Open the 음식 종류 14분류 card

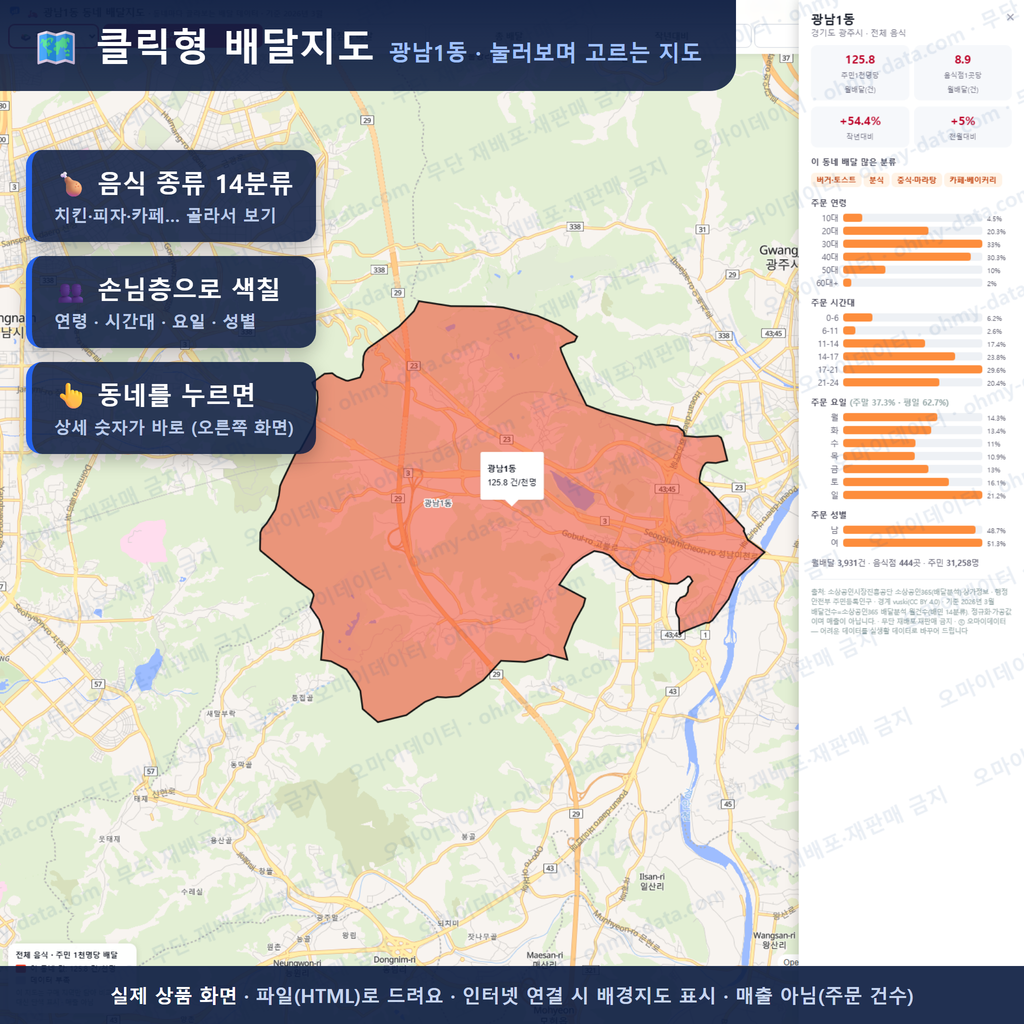pyautogui.click(x=171, y=196)
